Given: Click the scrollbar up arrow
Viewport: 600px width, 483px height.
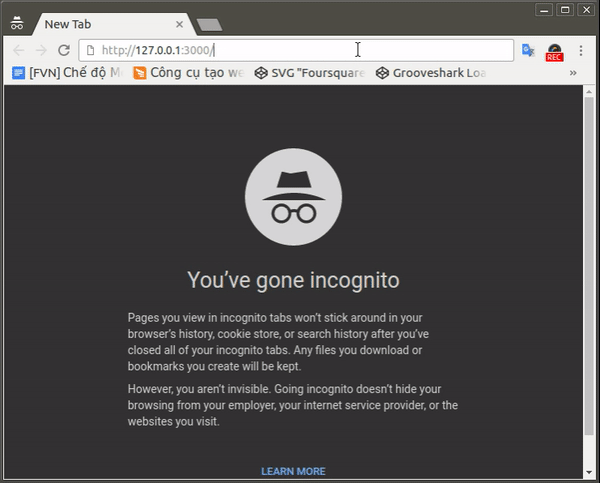Looking at the screenshot, I should [589, 91].
